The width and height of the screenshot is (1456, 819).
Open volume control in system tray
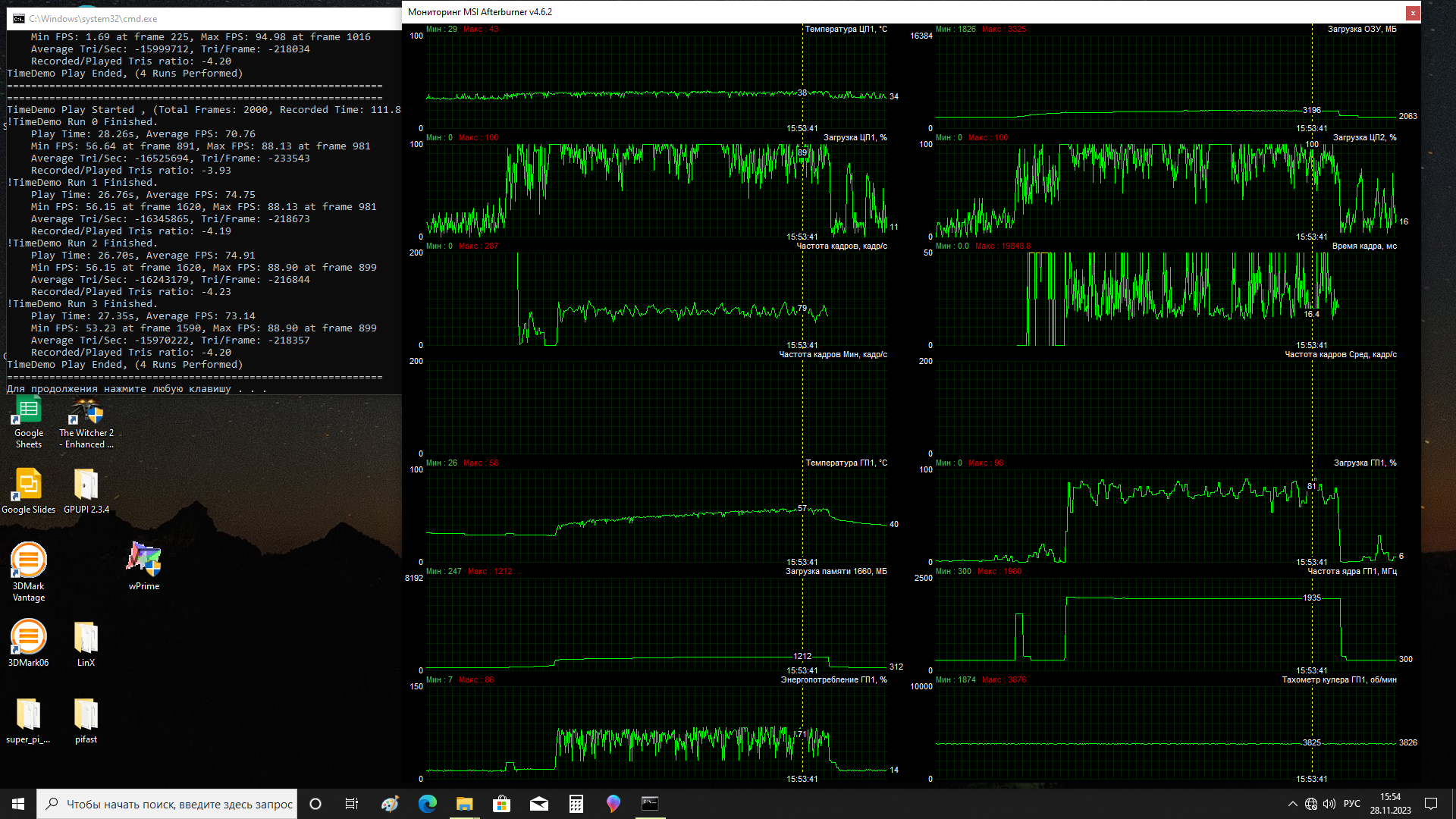[x=1329, y=804]
